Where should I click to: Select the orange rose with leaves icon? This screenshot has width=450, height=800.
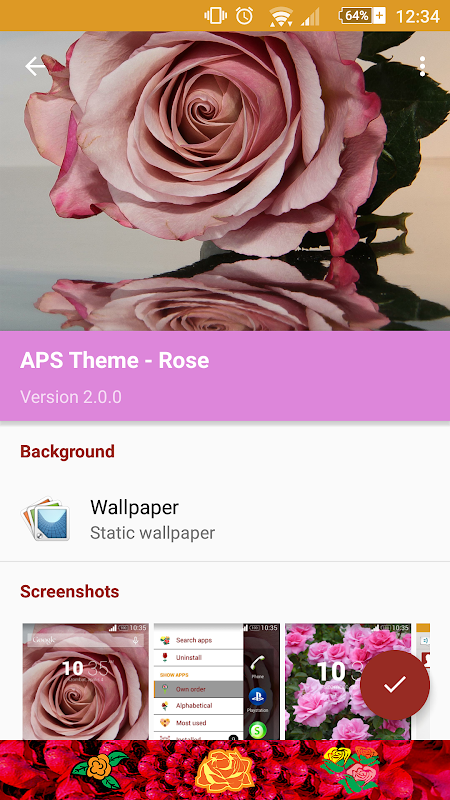click(99, 769)
